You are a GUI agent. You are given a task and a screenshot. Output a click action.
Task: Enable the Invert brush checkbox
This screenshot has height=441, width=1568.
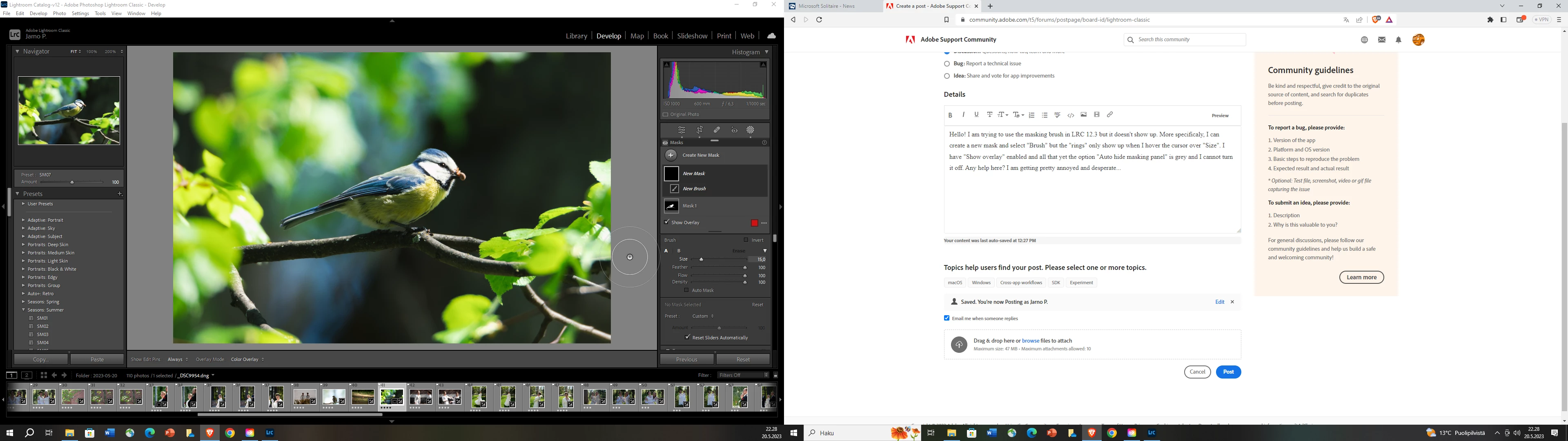tap(746, 240)
